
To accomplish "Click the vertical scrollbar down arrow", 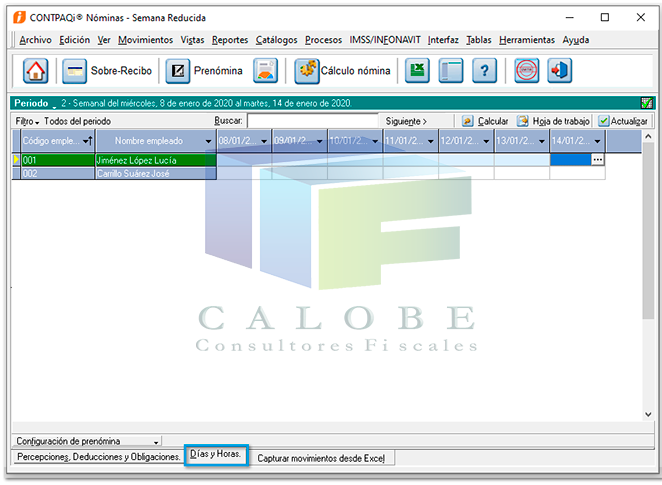I will pos(648,415).
